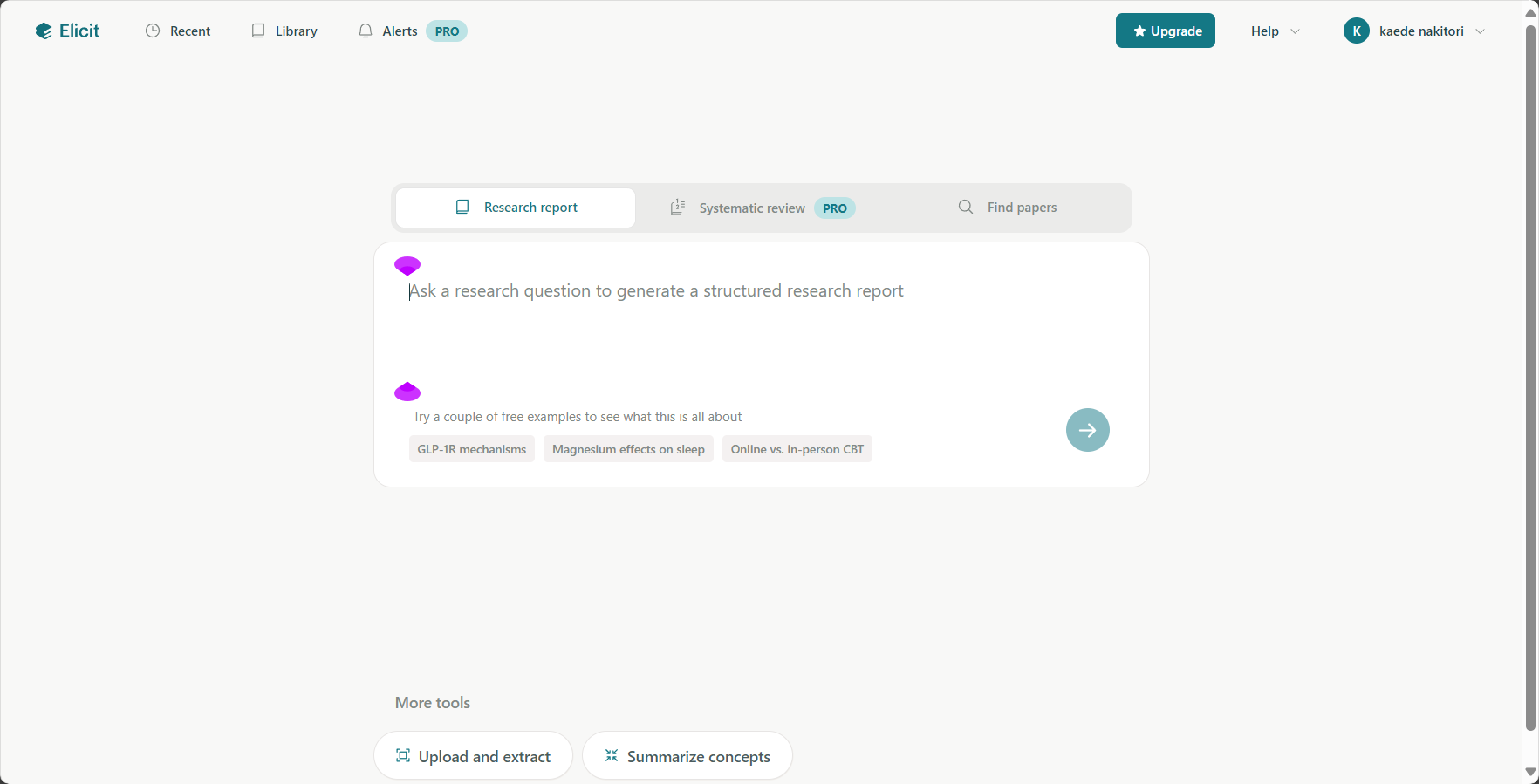Switch to the Systematic review tab
This screenshot has height=784, width=1539.
(x=763, y=208)
